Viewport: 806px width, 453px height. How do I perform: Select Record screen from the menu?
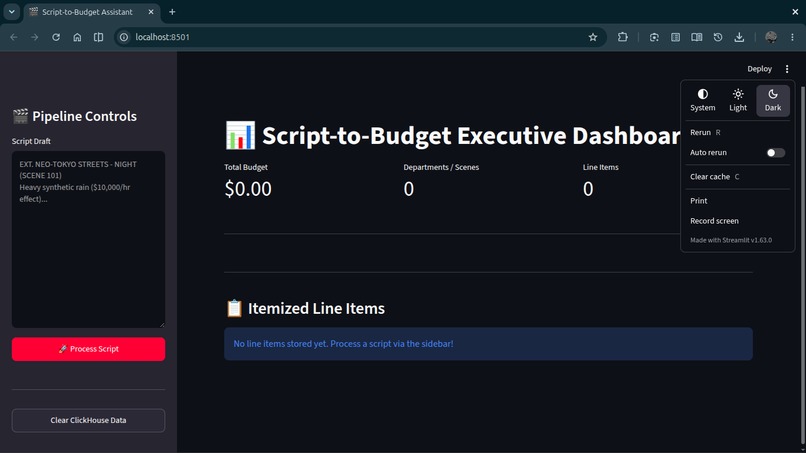click(738, 221)
